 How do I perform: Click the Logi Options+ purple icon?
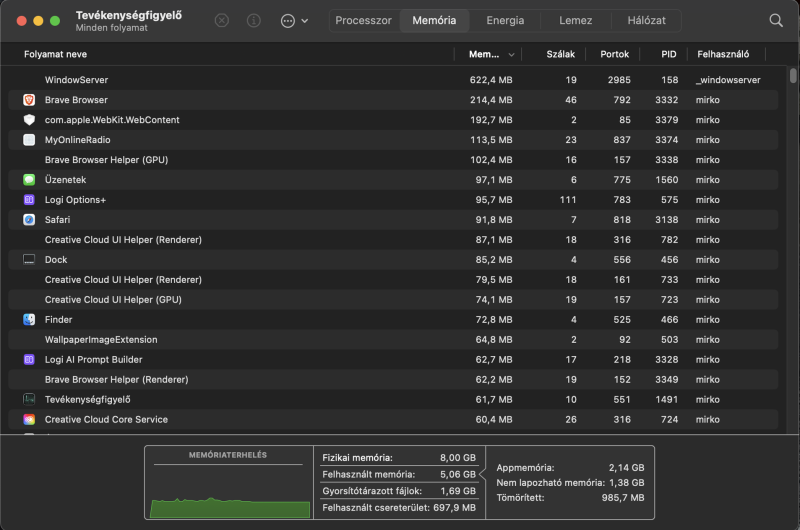tap(29, 199)
